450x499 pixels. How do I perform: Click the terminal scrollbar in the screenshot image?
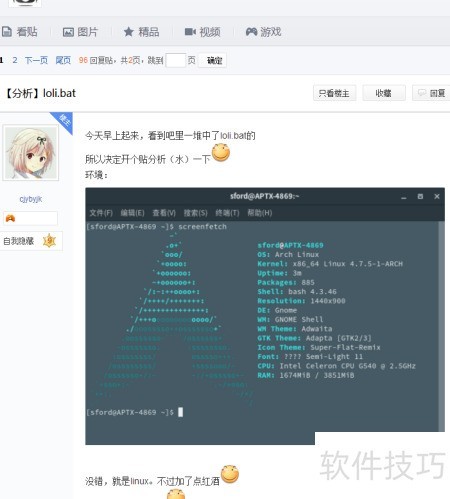(441, 326)
